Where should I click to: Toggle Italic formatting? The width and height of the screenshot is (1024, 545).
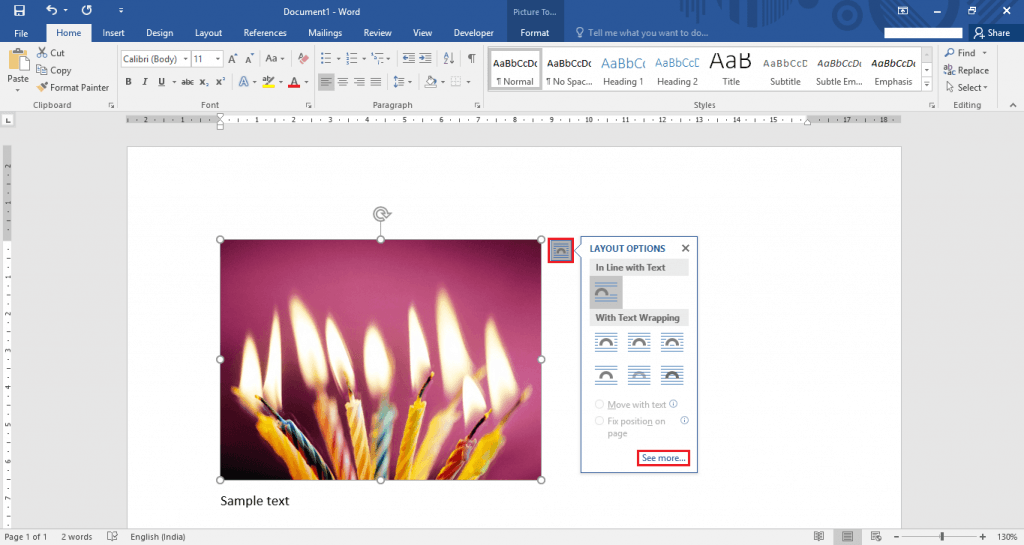pyautogui.click(x=144, y=82)
